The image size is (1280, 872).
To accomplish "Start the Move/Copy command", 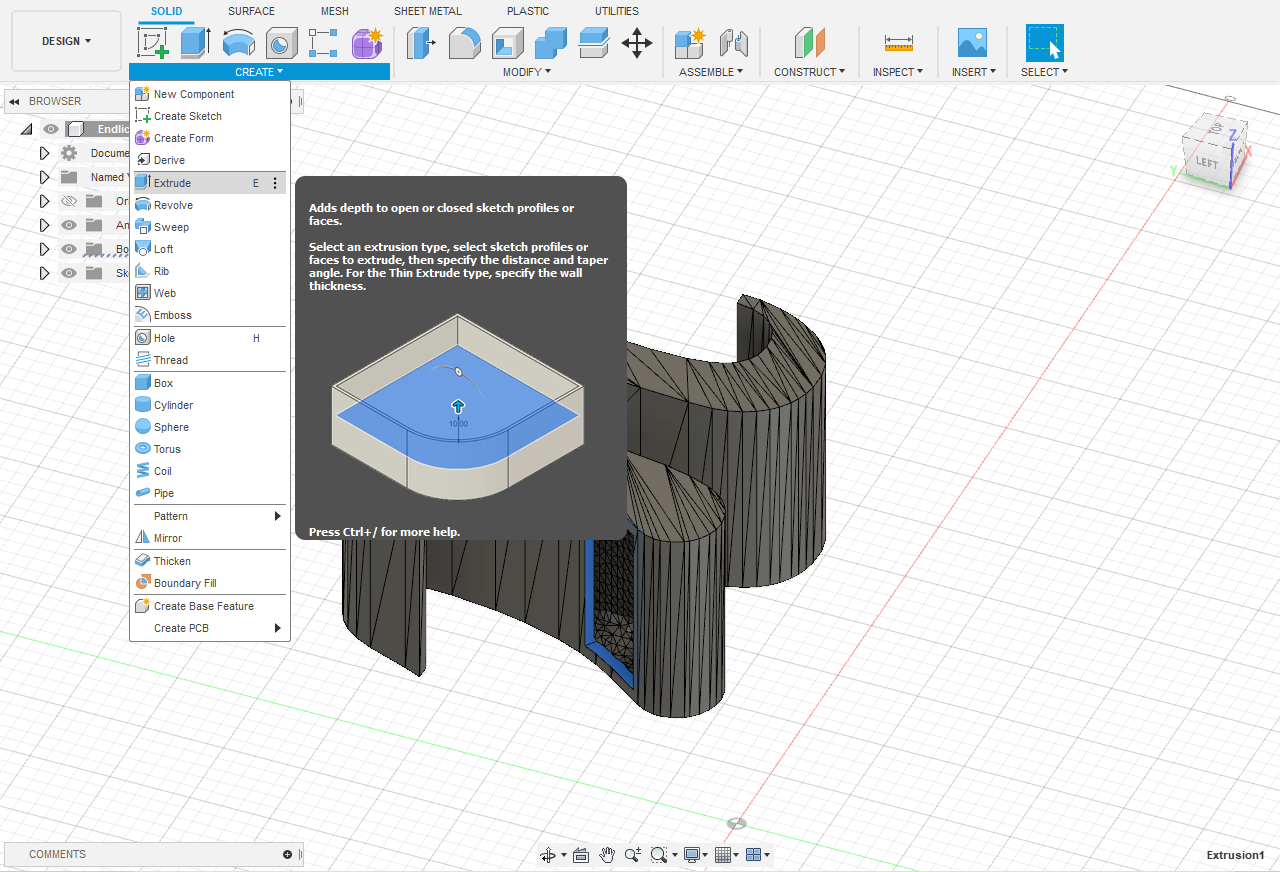I will 637,43.
